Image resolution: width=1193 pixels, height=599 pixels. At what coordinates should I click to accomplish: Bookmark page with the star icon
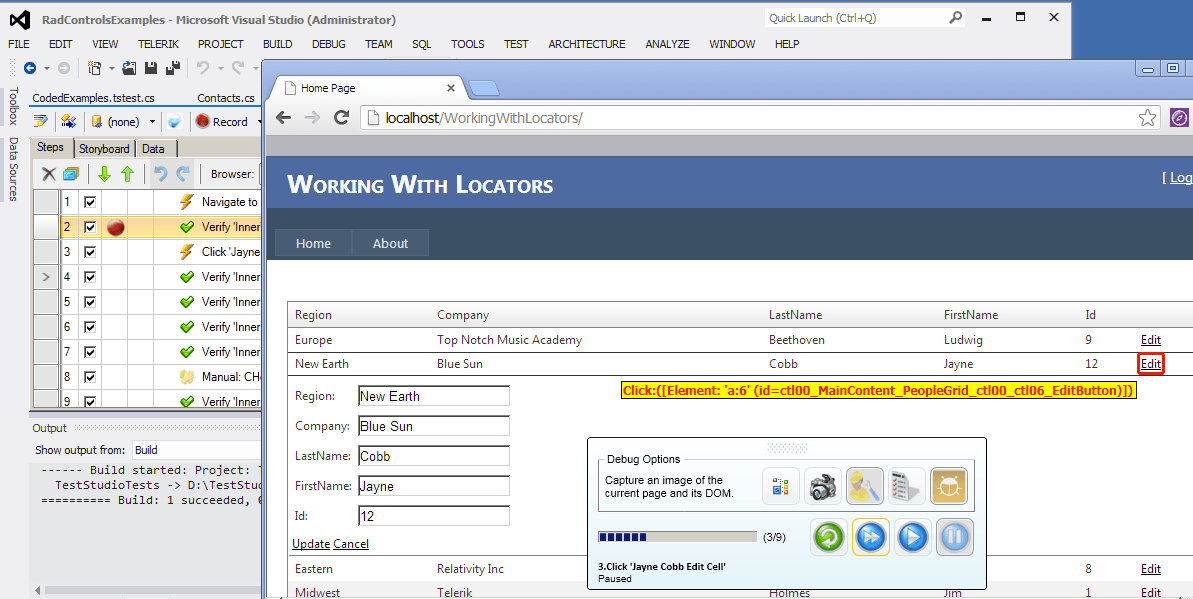[x=1147, y=117]
